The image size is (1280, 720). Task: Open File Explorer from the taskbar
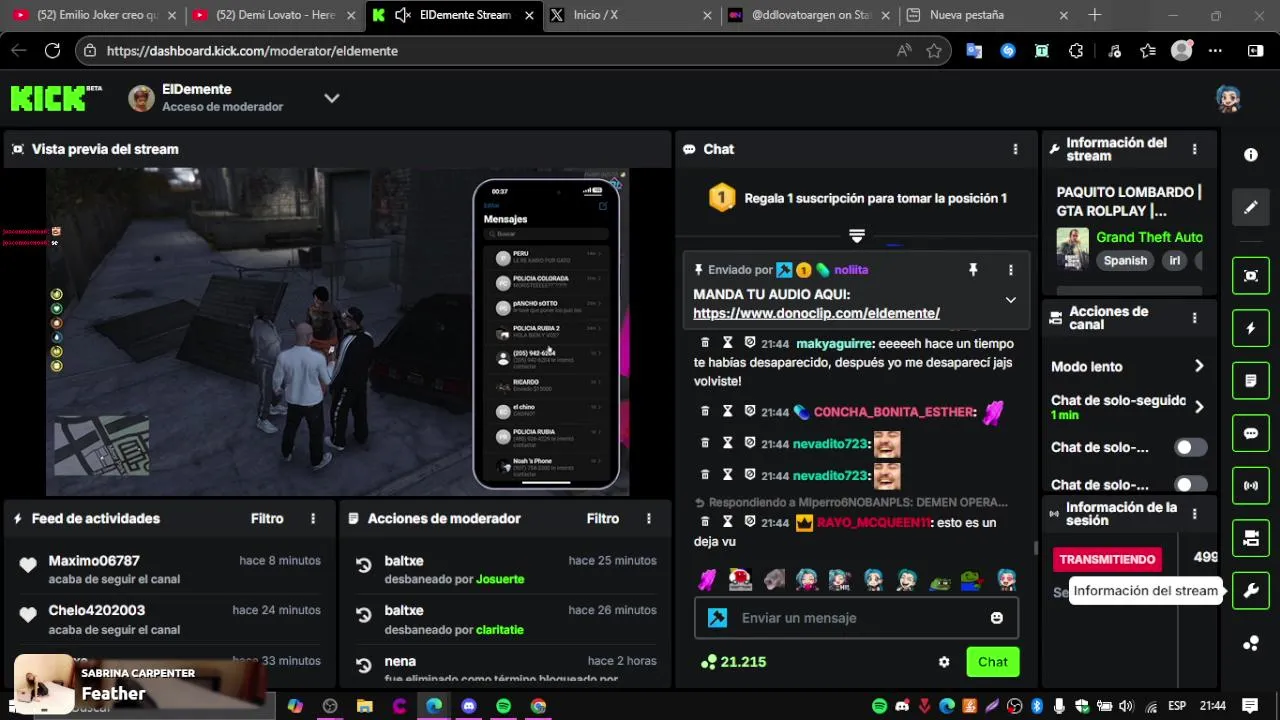365,706
